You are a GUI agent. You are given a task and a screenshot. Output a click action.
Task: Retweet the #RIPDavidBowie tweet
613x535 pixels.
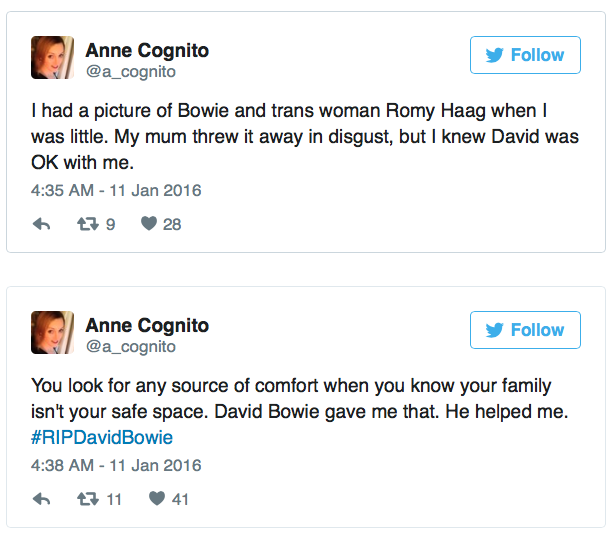click(86, 499)
